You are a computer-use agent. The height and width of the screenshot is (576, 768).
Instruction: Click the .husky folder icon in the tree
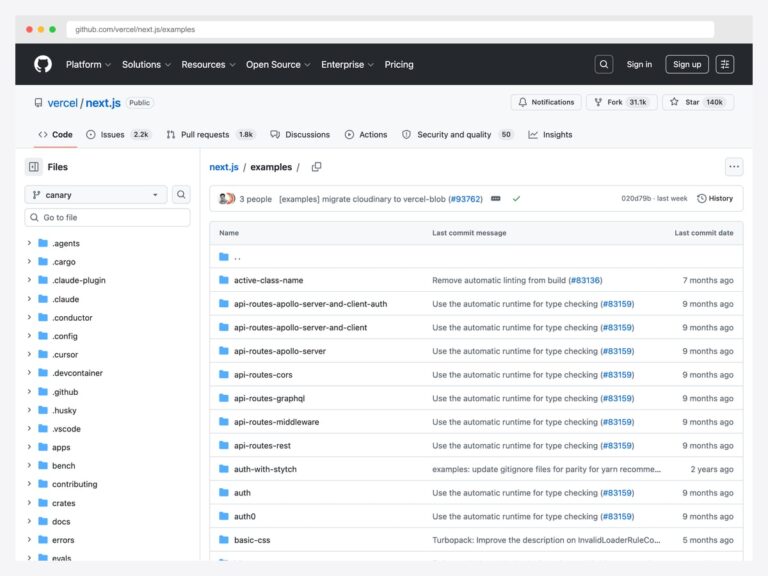43,410
